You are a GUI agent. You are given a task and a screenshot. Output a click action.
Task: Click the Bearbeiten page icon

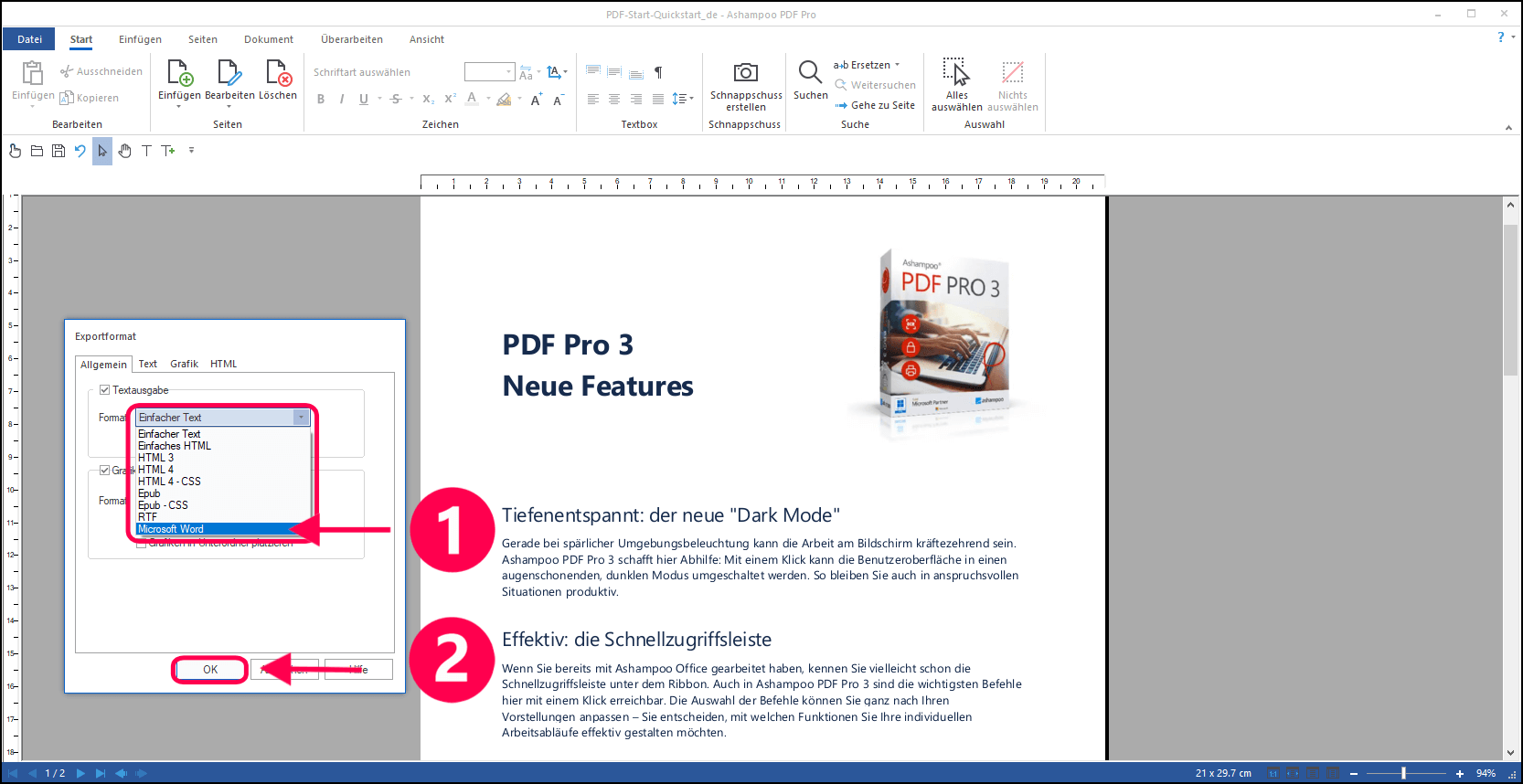(229, 72)
